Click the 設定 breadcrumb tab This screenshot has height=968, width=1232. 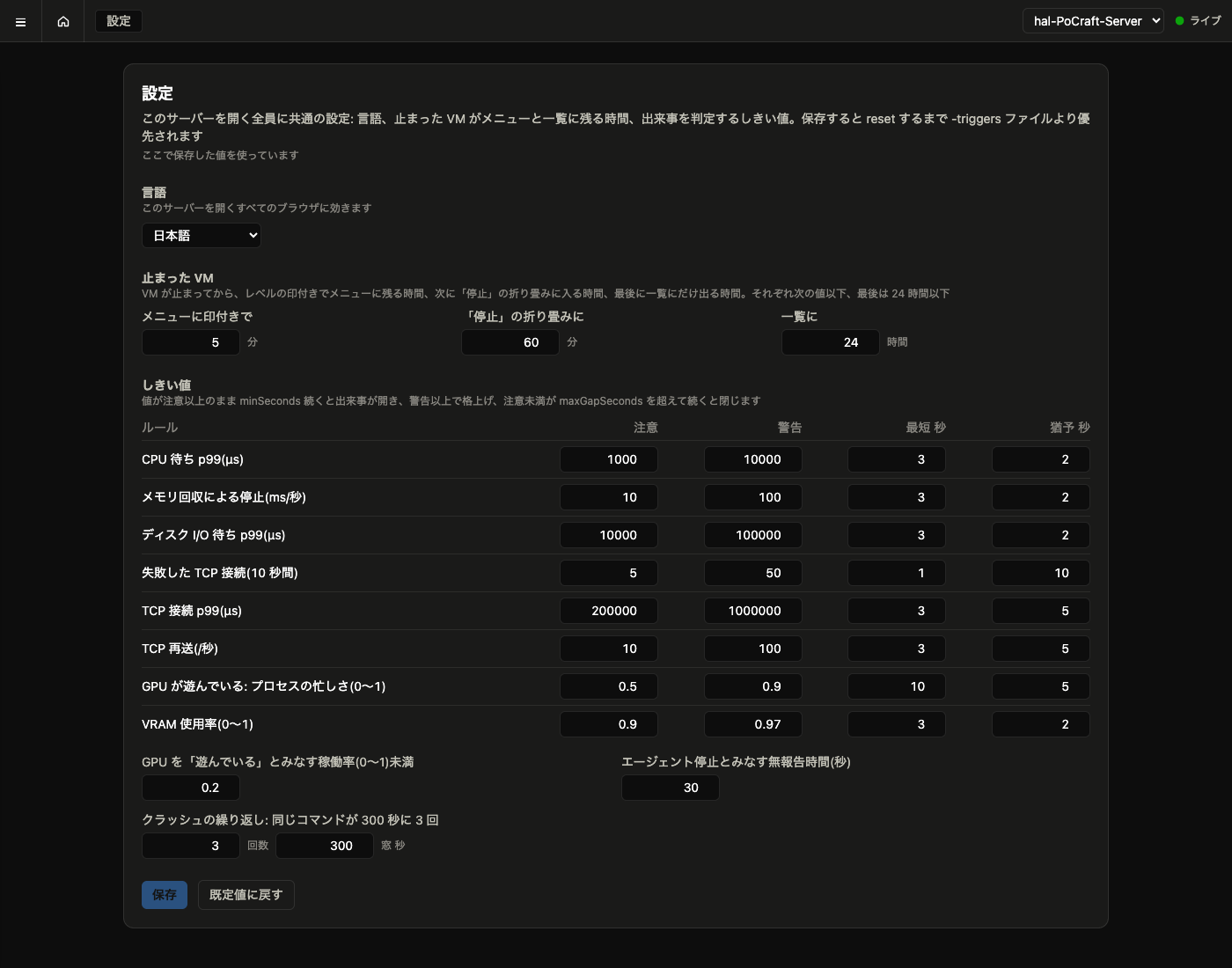pyautogui.click(x=119, y=21)
